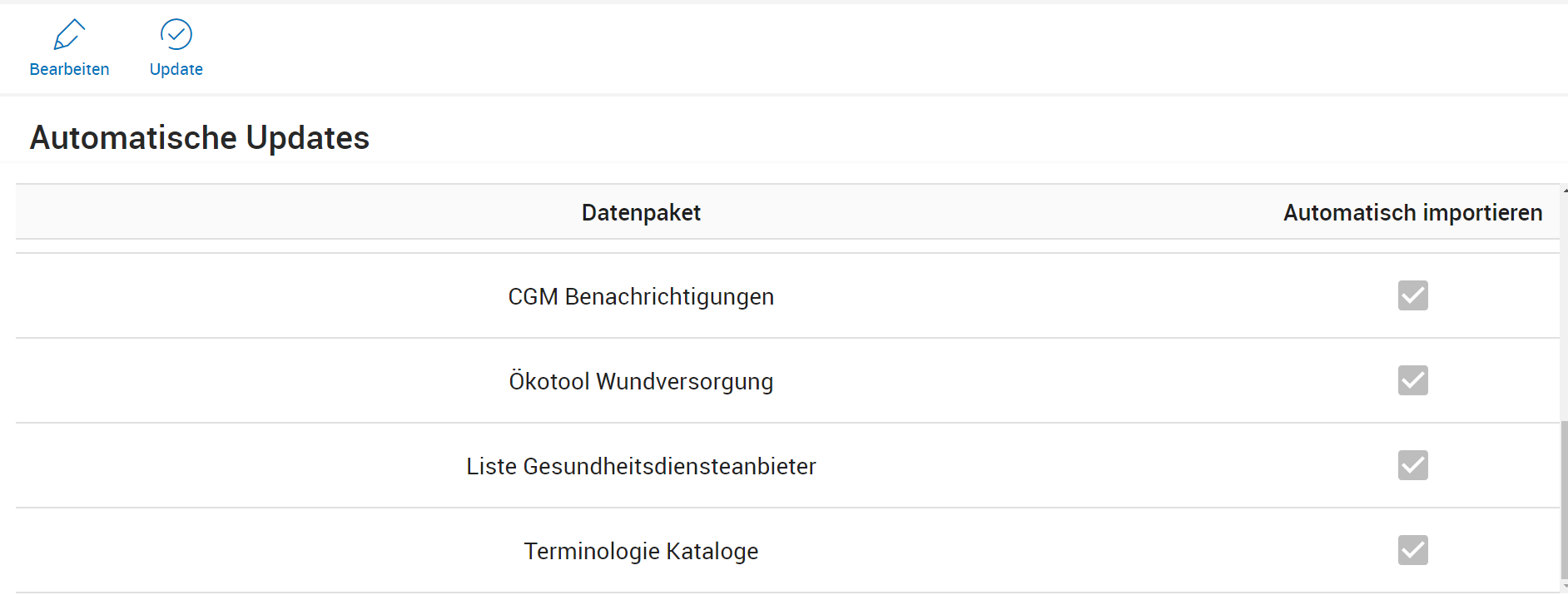This screenshot has height=595, width=1568.
Task: Toggle the Terminologie Kataloge checkbox
Action: [1412, 550]
